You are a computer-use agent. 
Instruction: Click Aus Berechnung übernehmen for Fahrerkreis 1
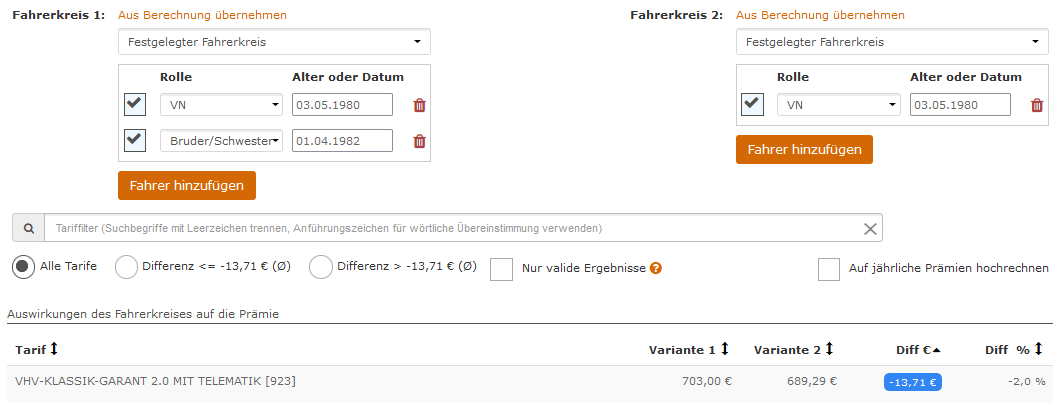point(202,15)
